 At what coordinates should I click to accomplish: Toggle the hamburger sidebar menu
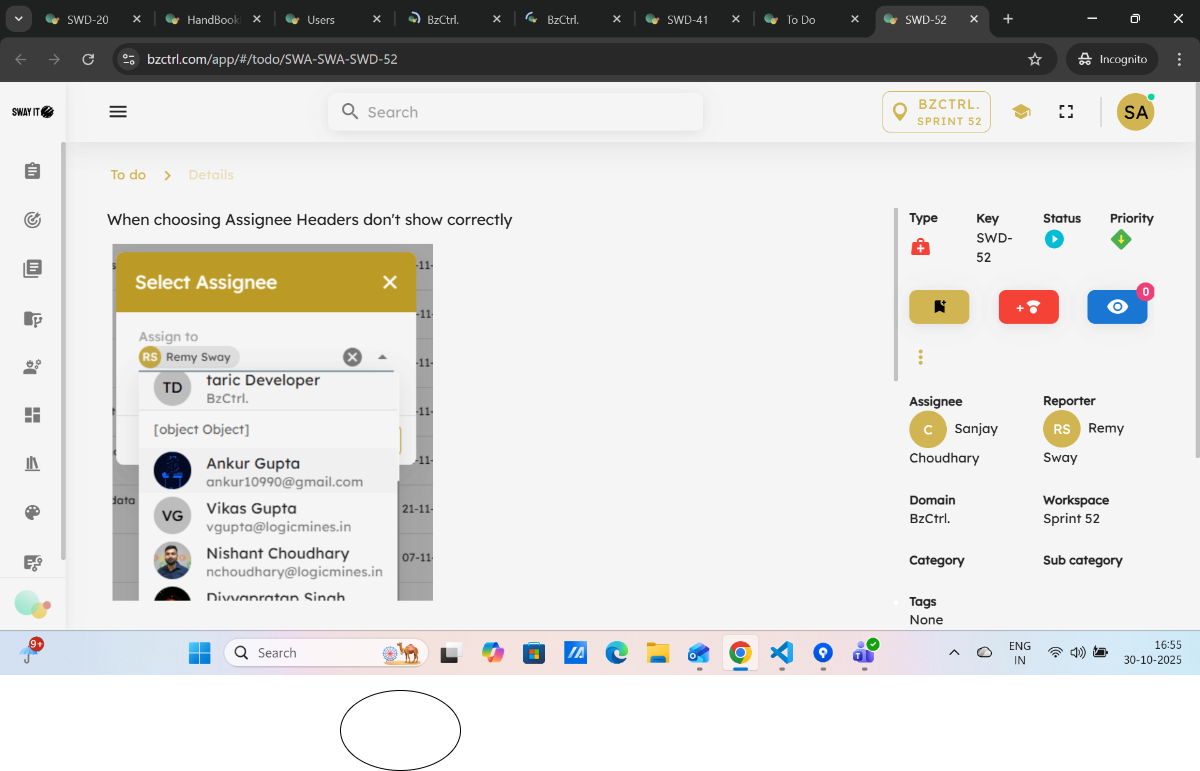118,112
